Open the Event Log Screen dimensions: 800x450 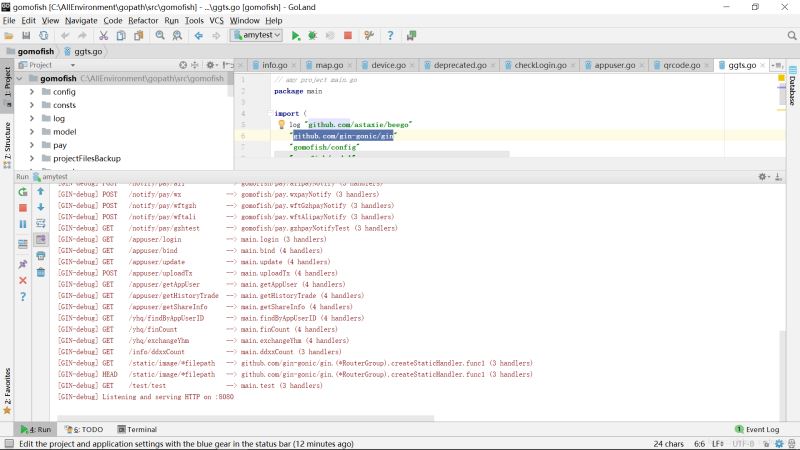point(762,429)
